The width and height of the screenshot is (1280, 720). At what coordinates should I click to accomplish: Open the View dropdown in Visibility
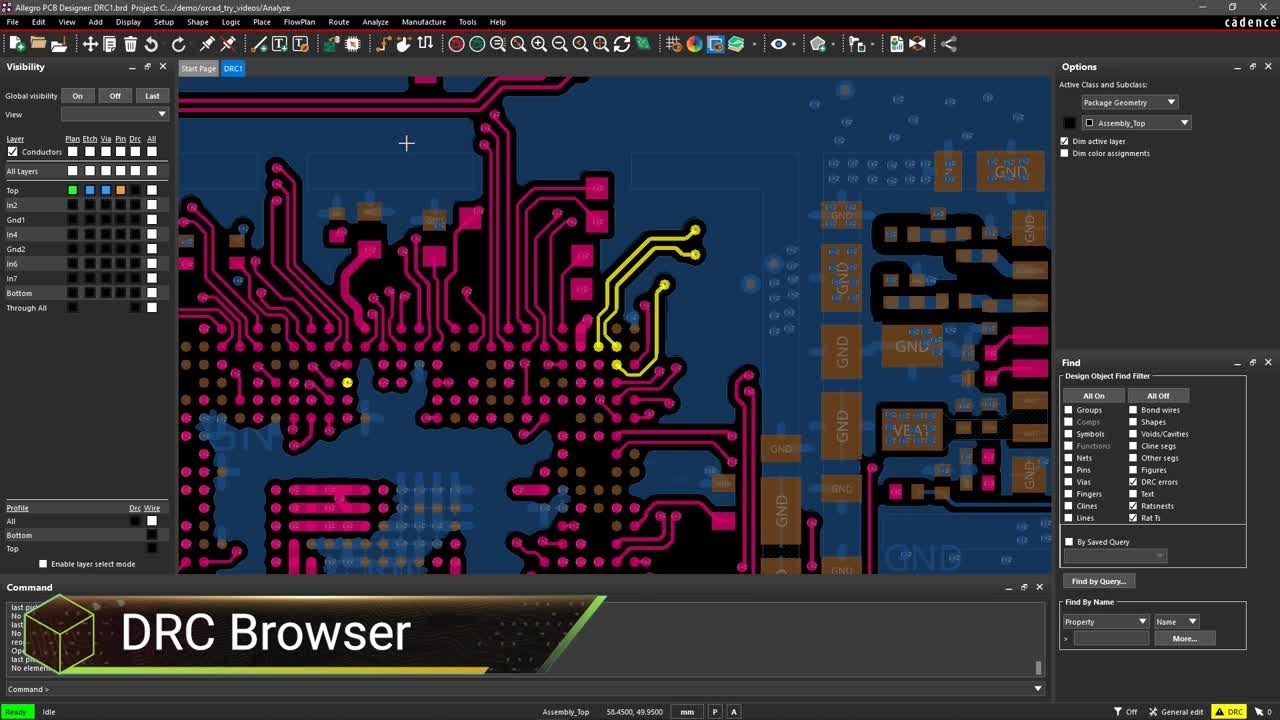(115, 114)
